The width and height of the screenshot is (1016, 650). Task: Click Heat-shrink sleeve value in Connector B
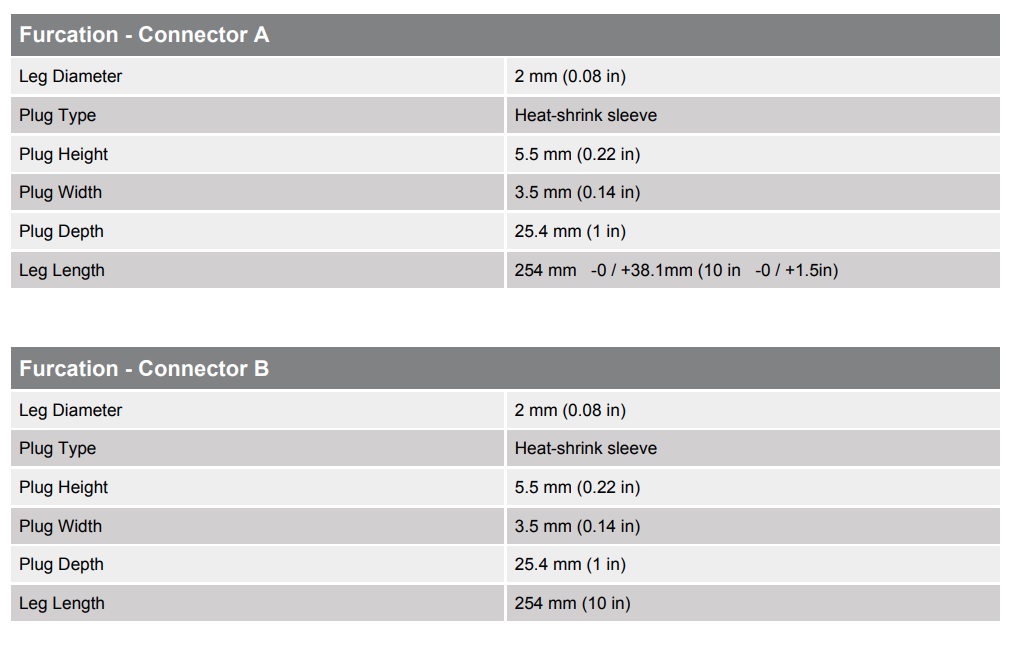click(586, 448)
